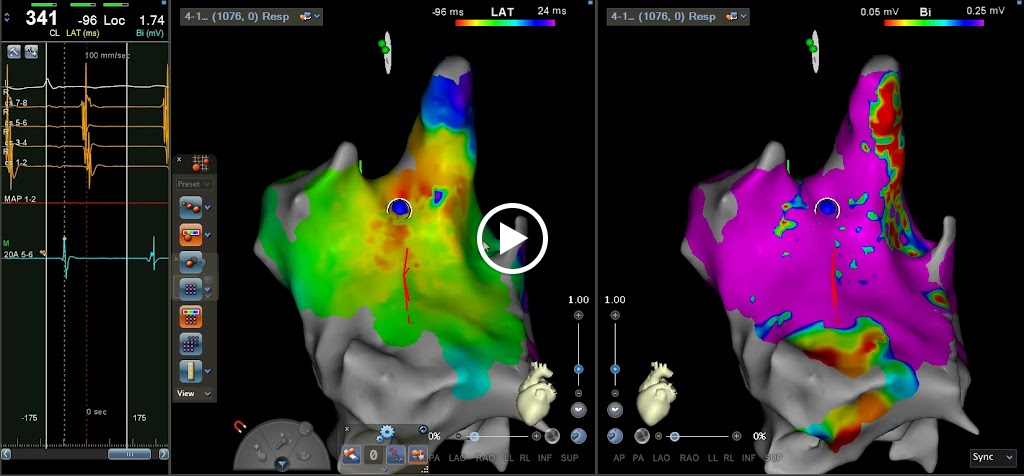Select the purple dot grid tool icon

[191, 288]
